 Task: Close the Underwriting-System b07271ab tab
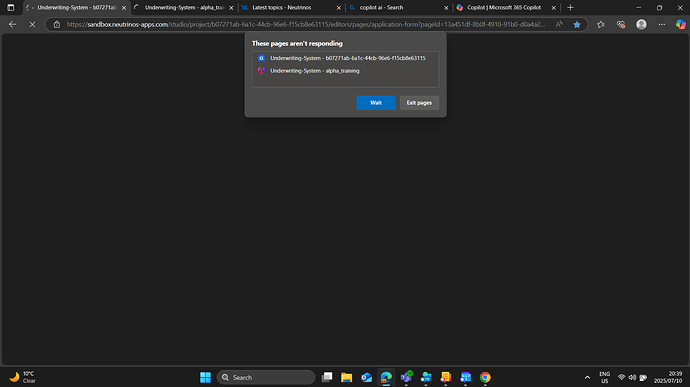click(124, 8)
